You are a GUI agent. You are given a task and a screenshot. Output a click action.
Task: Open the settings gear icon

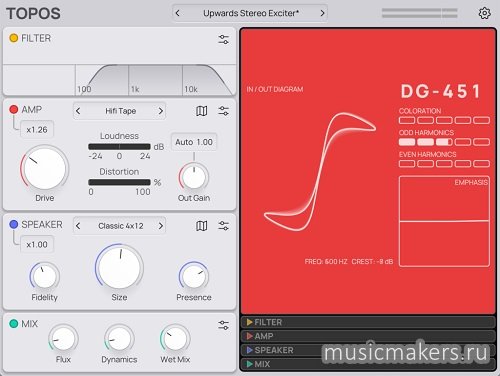[x=484, y=13]
